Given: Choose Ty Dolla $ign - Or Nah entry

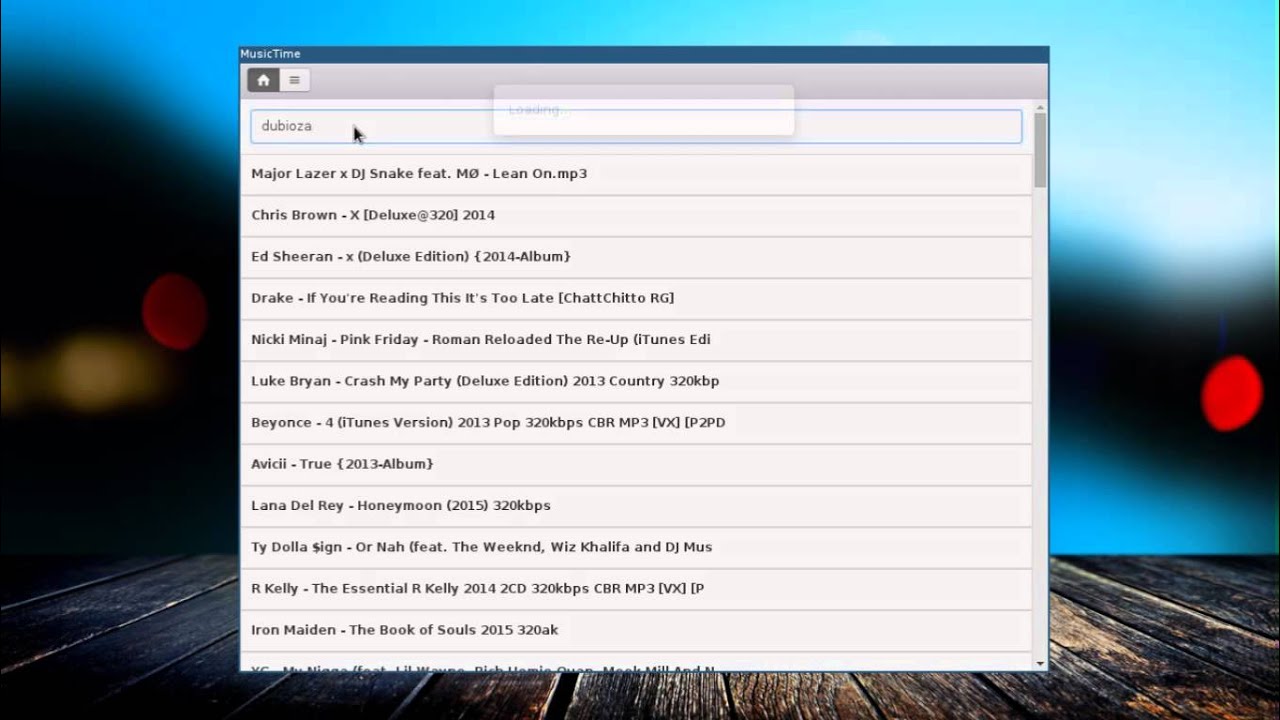Looking at the screenshot, I should pos(636,548).
